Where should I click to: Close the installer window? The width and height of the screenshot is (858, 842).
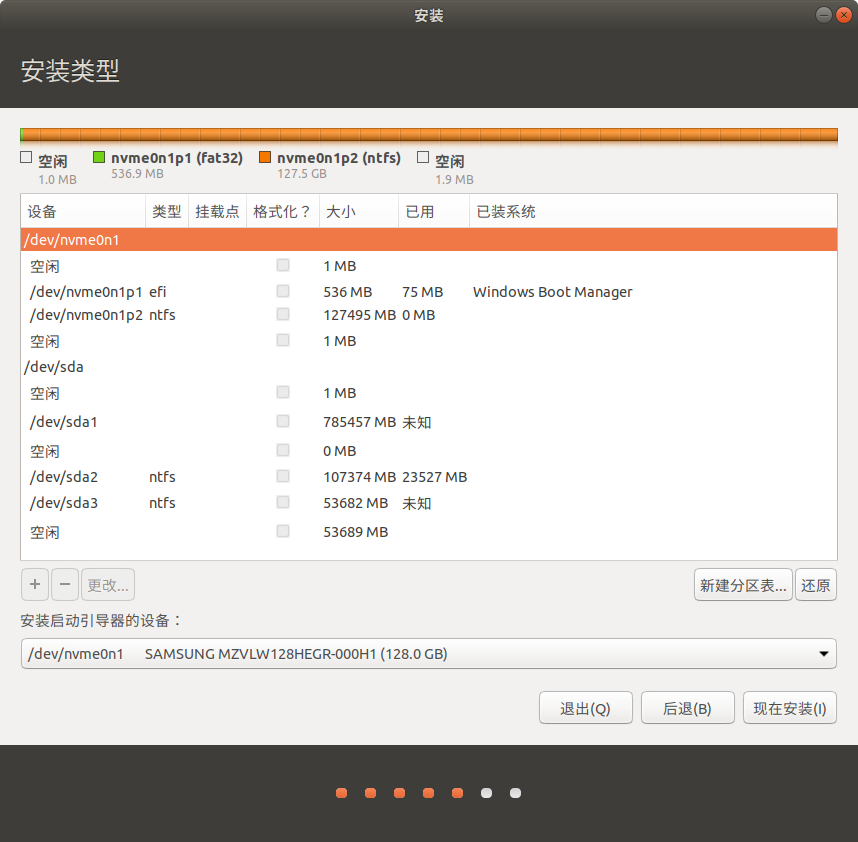tap(843, 15)
